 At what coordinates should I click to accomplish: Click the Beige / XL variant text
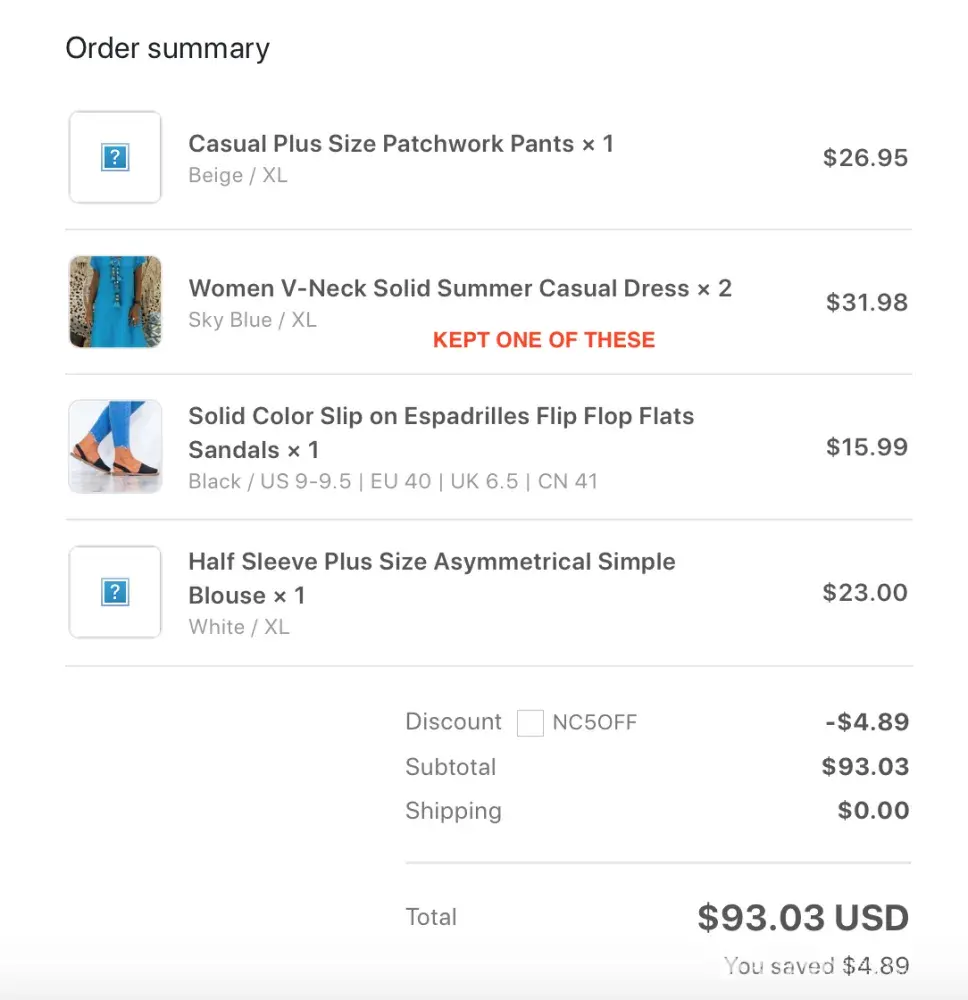click(238, 175)
